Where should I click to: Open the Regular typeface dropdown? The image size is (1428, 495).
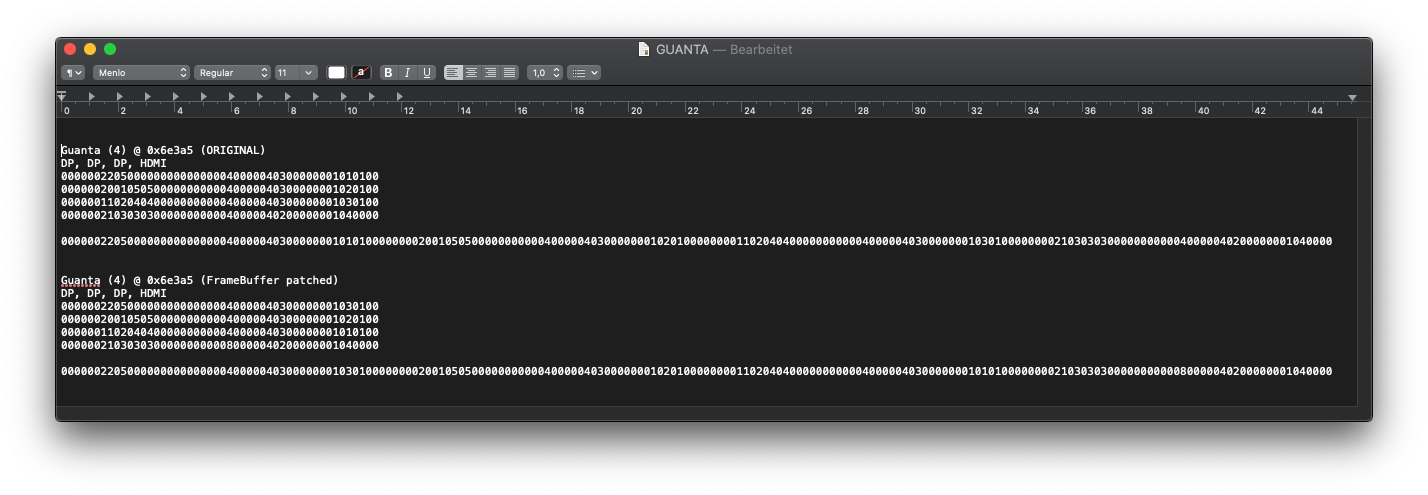pyautogui.click(x=233, y=73)
